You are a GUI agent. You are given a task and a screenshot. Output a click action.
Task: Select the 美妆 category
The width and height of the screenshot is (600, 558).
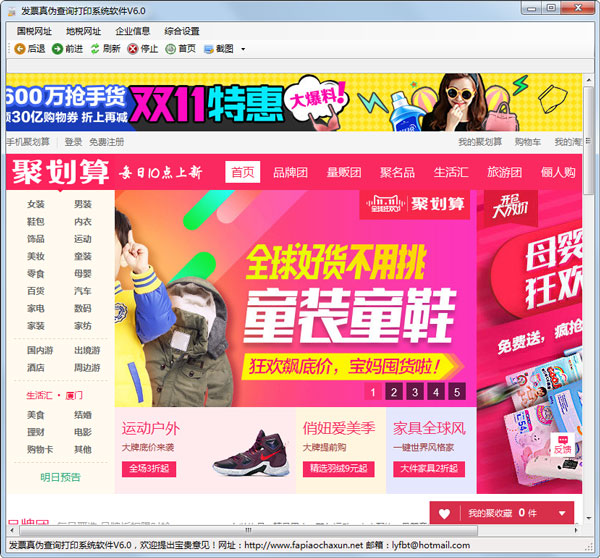pyautogui.click(x=36, y=256)
